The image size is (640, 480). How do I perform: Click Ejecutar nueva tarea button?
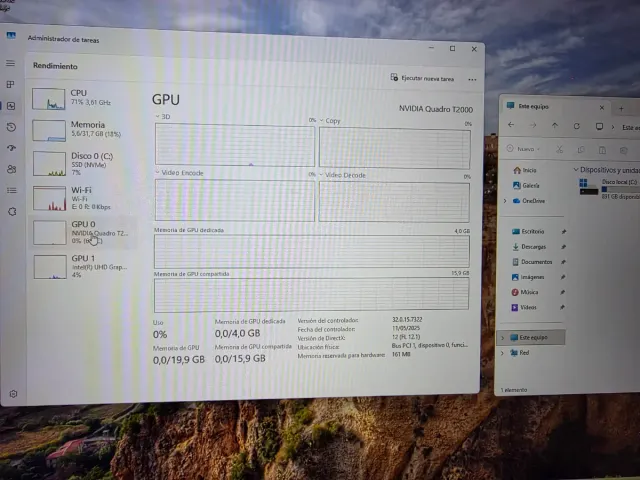coord(421,78)
